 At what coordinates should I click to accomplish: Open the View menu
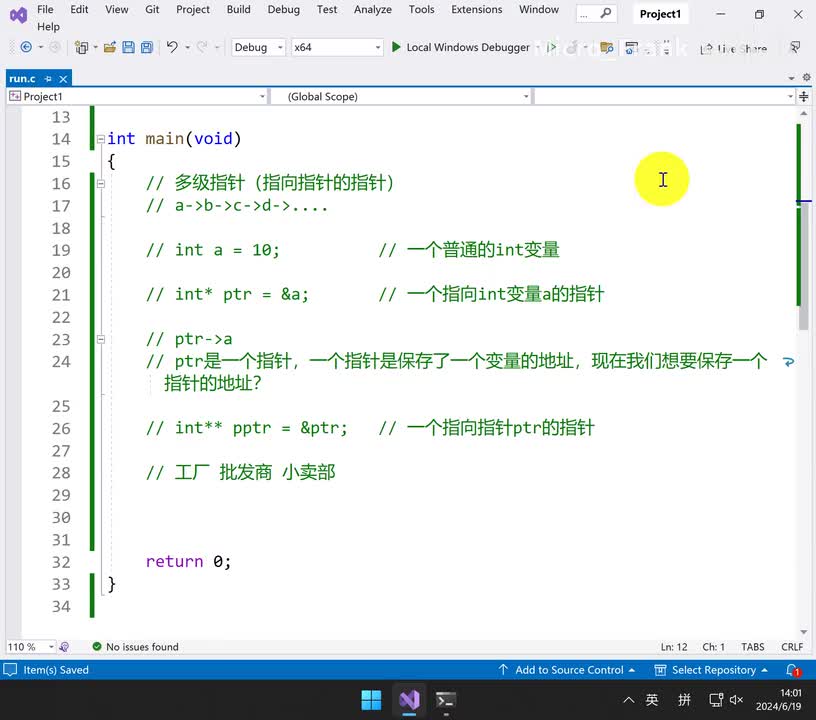click(117, 9)
